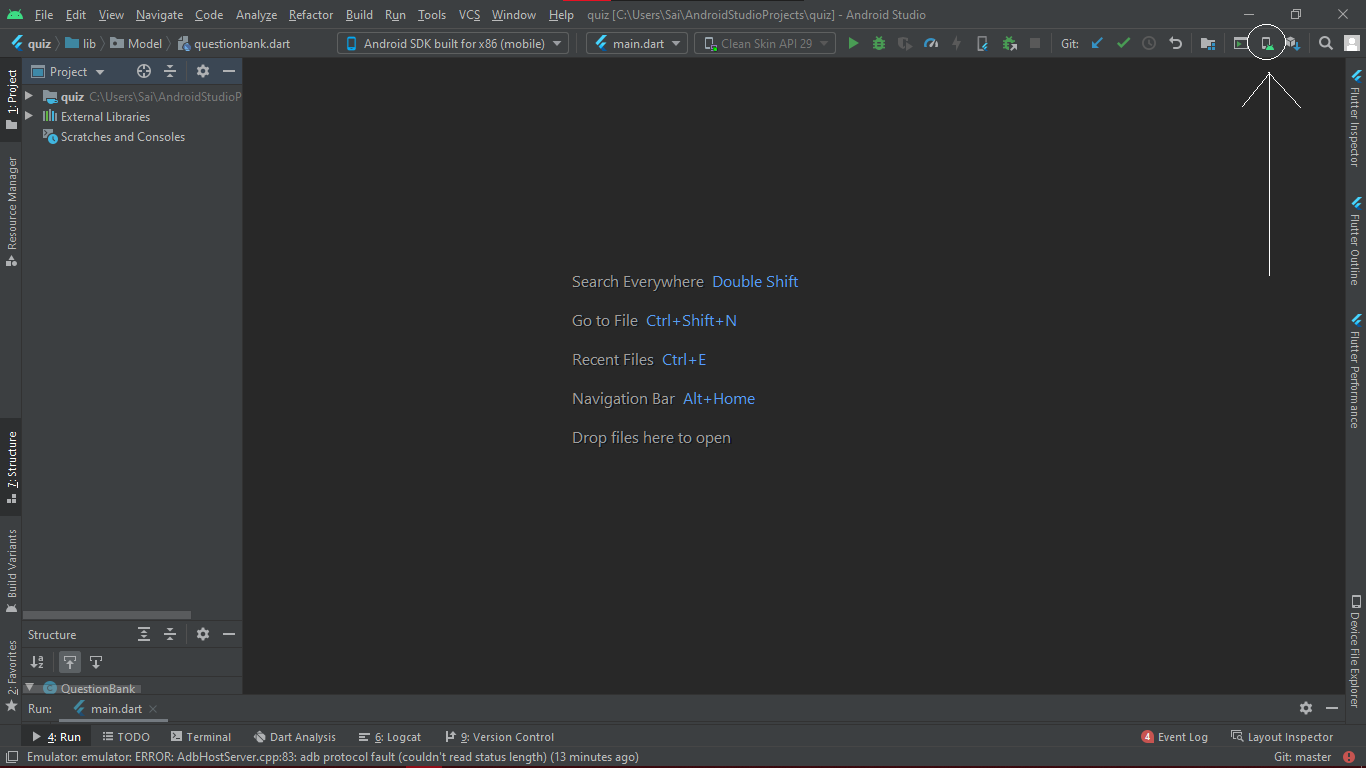Attach debugger to Android process icon
Viewport: 1366px width, 768px height.
click(1009, 43)
